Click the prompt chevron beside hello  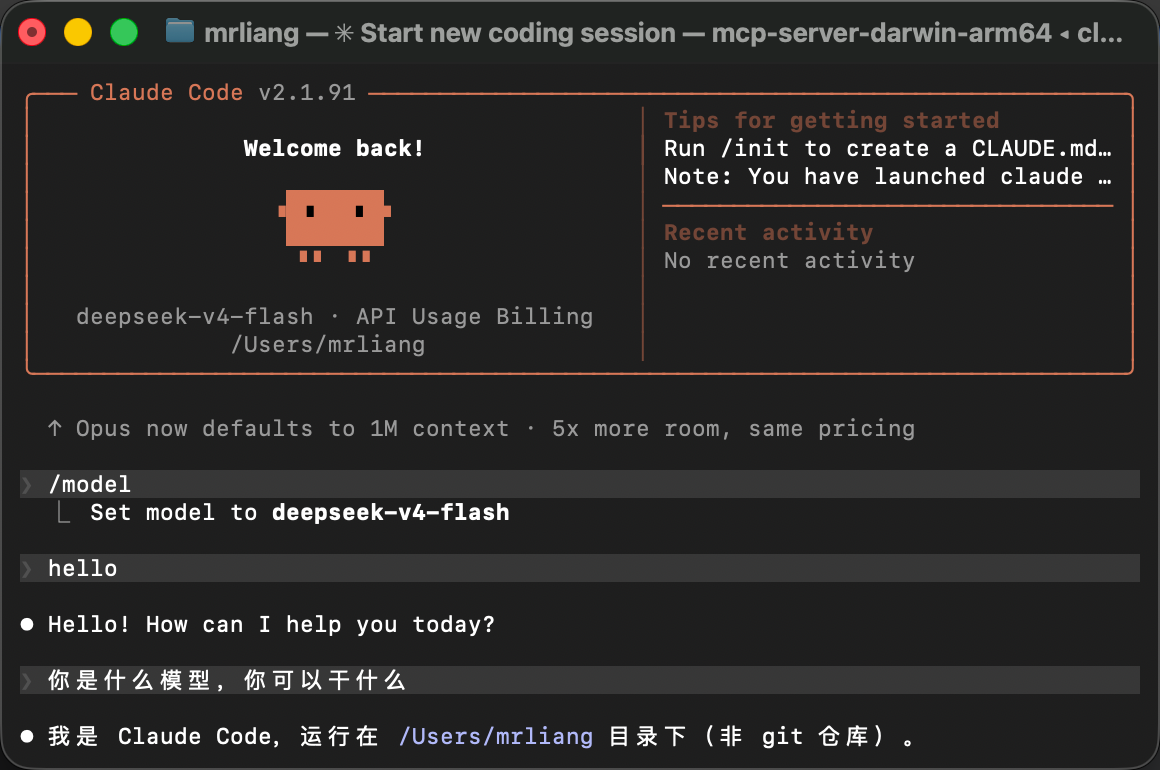pyautogui.click(x=27, y=569)
